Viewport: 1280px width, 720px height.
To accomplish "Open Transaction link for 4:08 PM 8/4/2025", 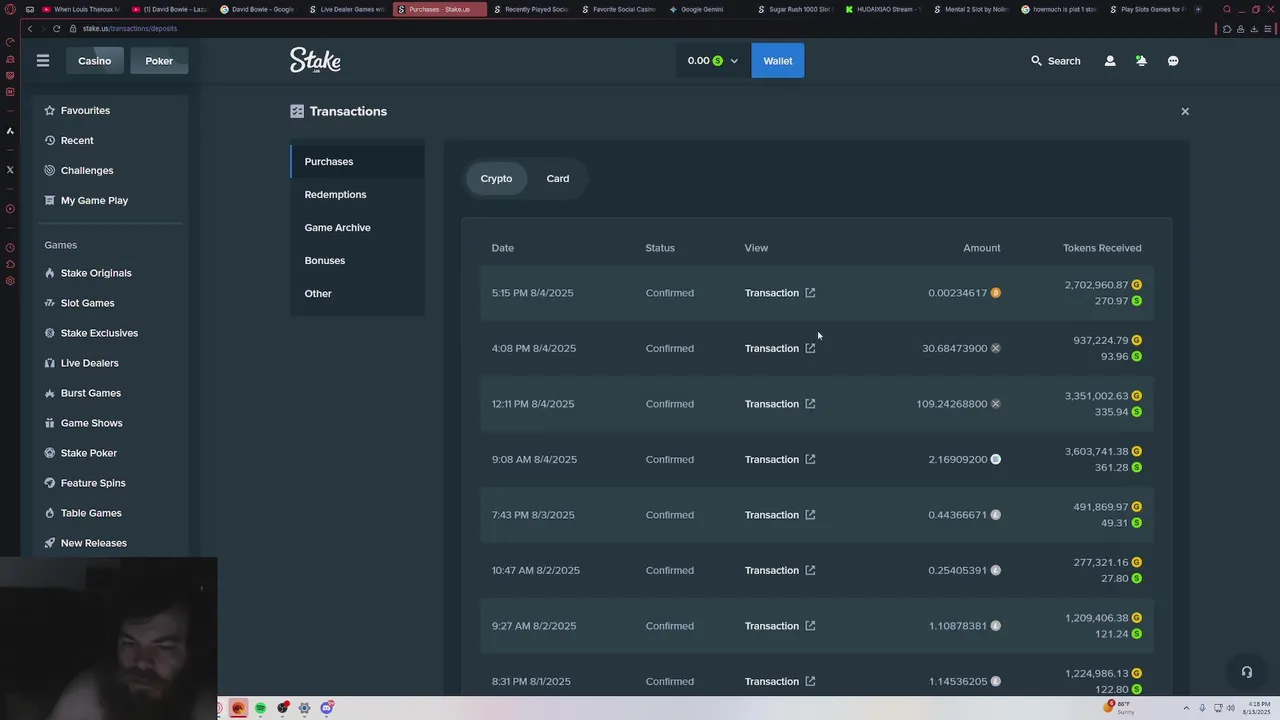I will (x=780, y=348).
